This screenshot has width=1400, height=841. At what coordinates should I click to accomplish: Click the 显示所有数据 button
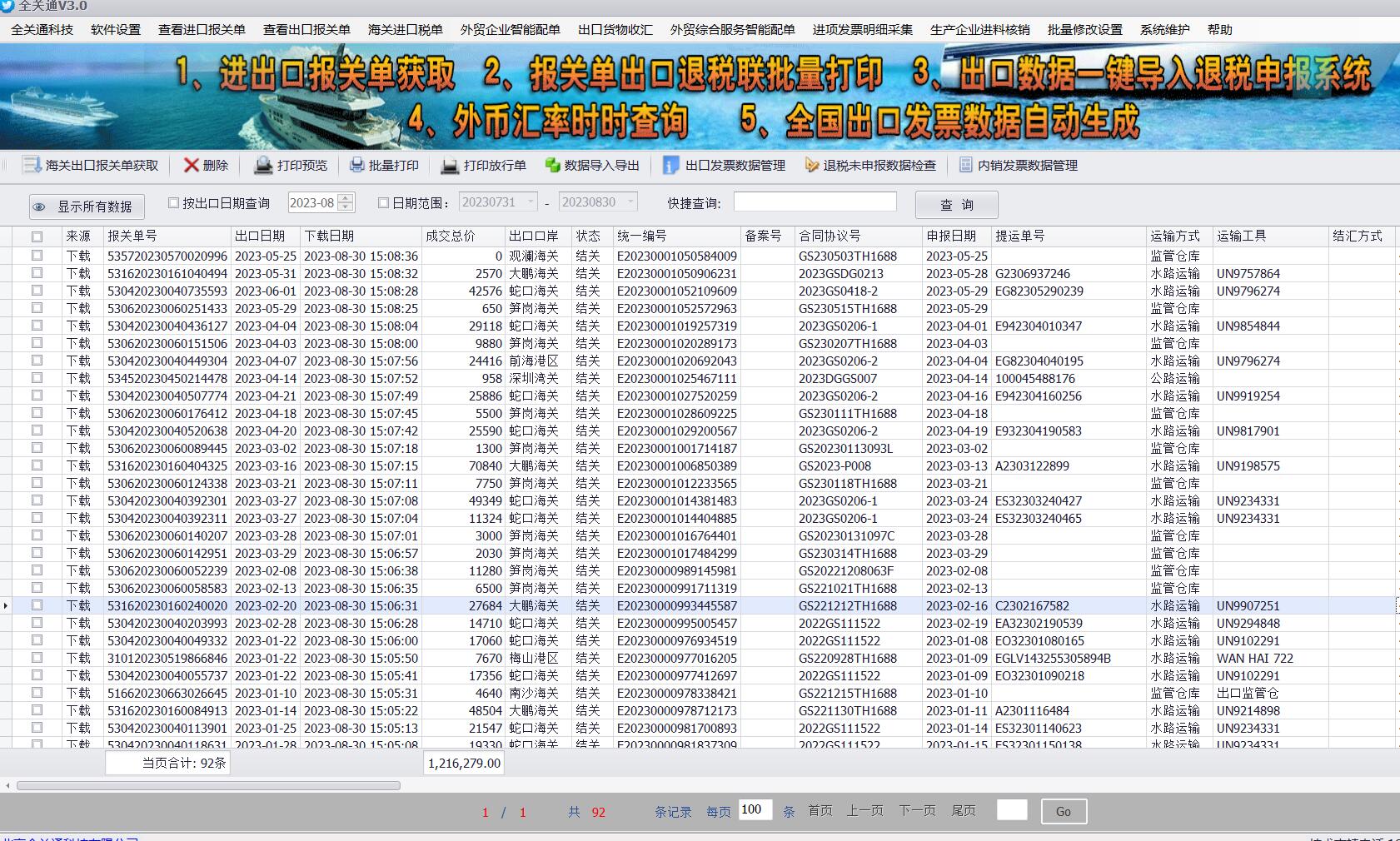pos(87,207)
